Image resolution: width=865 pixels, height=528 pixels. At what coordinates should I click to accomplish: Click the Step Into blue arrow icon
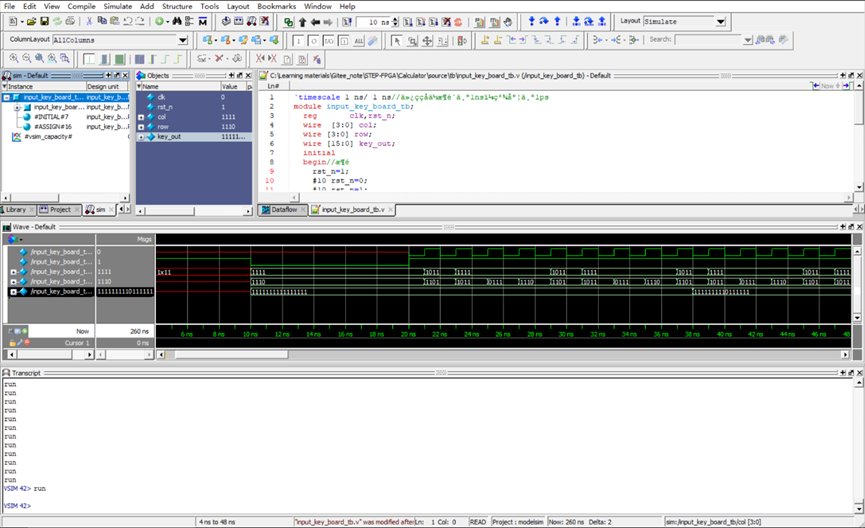point(531,22)
